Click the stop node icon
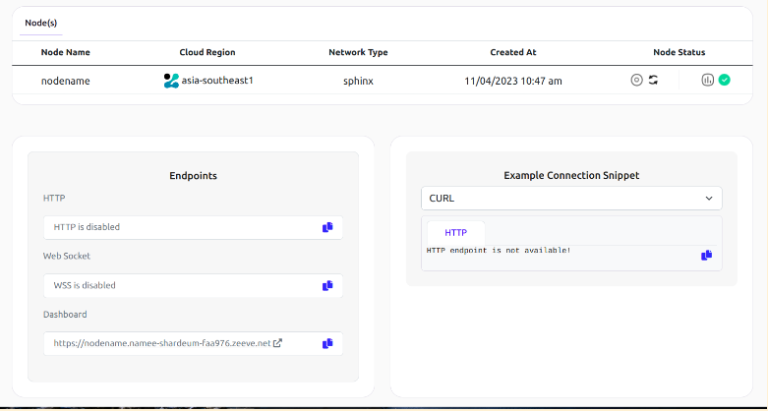 point(636,80)
